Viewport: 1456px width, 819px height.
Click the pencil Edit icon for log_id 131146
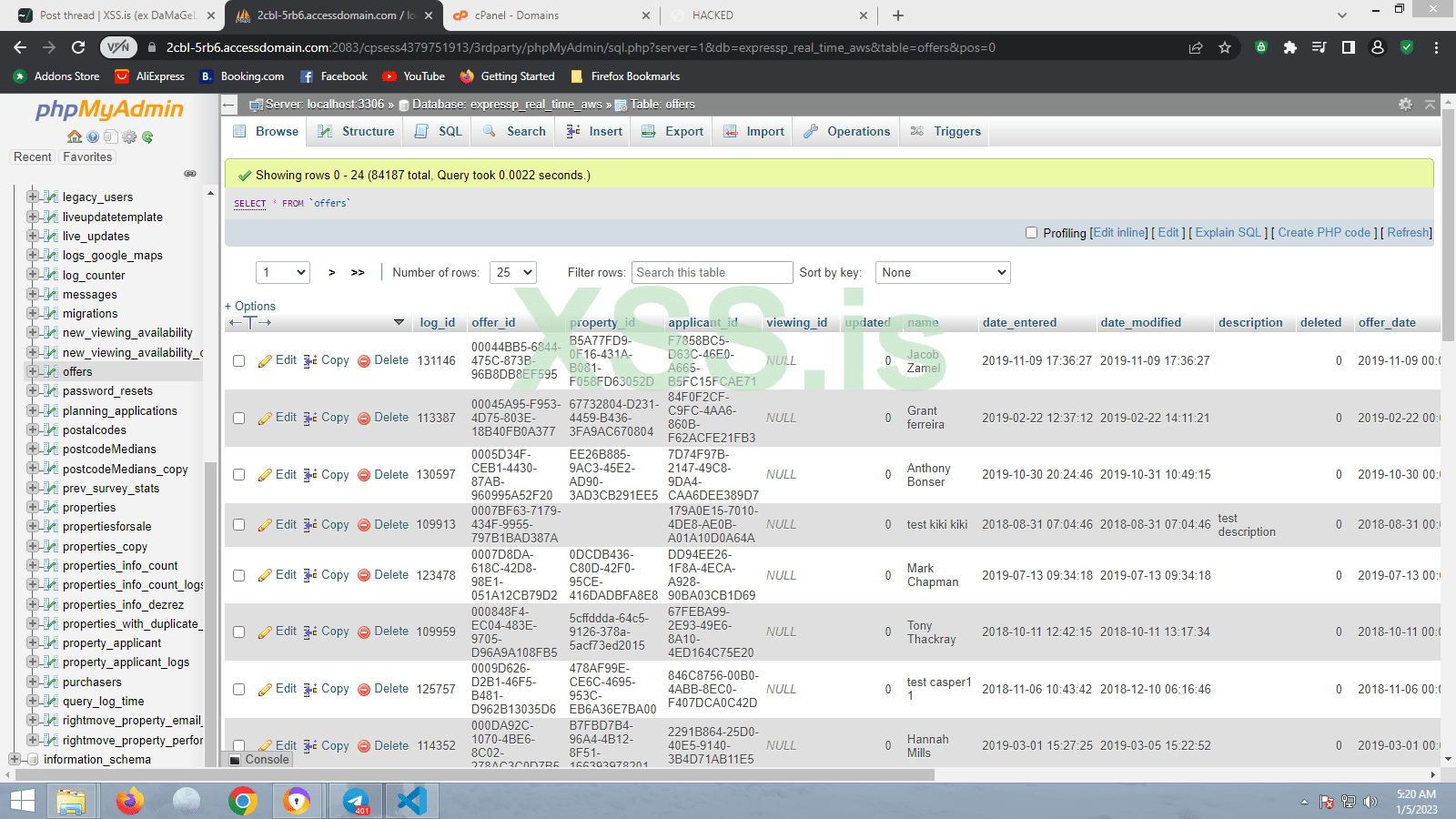pyautogui.click(x=266, y=361)
